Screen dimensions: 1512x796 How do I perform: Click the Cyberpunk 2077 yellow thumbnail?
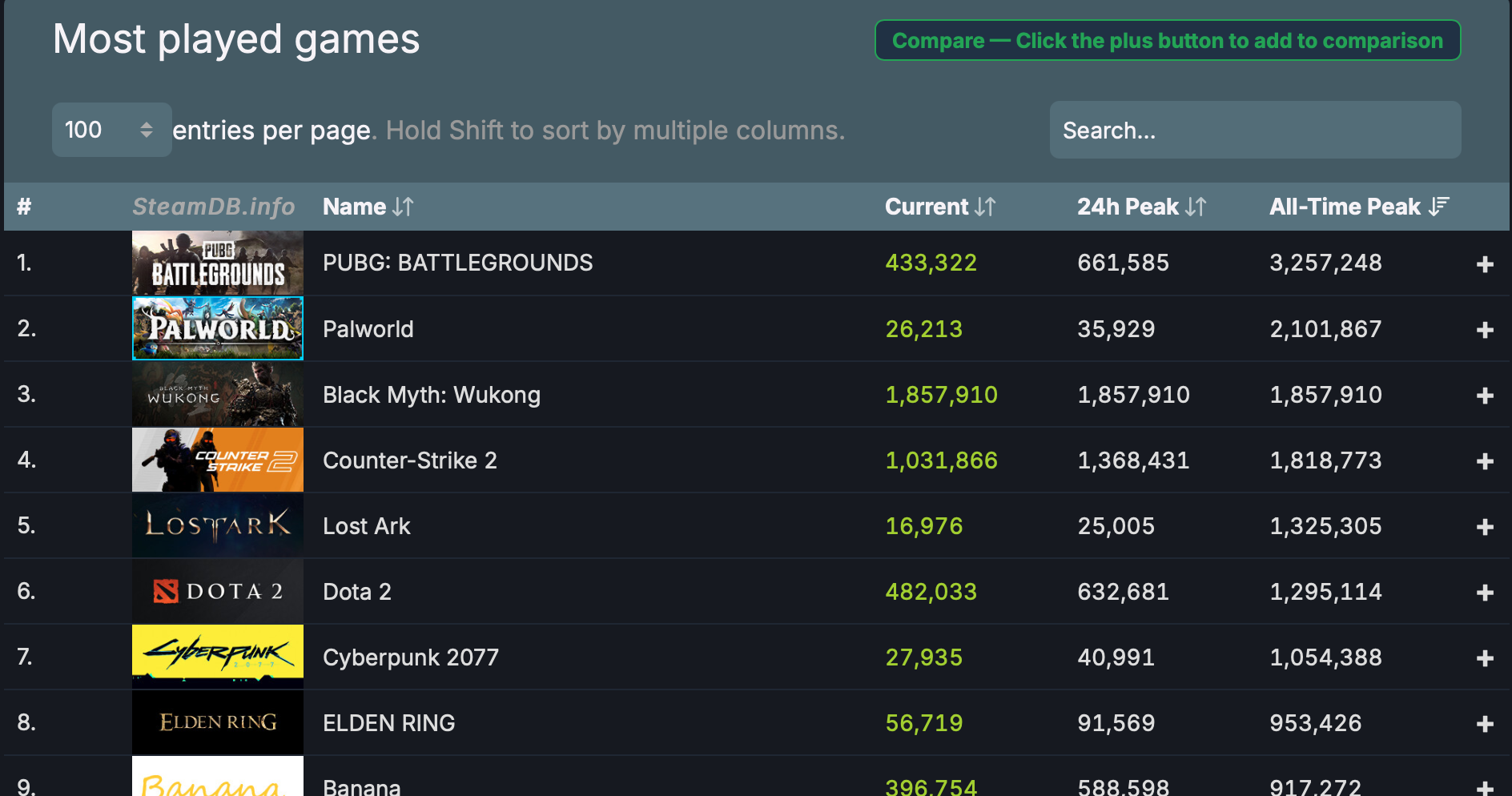pos(218,657)
